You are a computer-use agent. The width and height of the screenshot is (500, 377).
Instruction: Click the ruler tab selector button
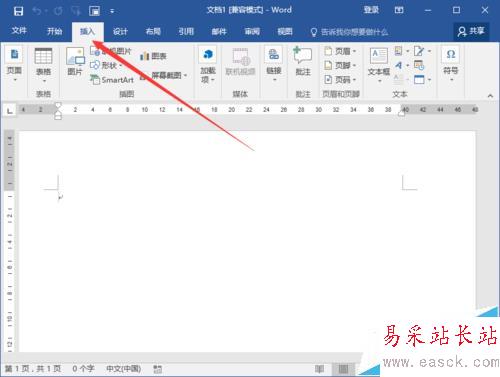(x=10, y=110)
